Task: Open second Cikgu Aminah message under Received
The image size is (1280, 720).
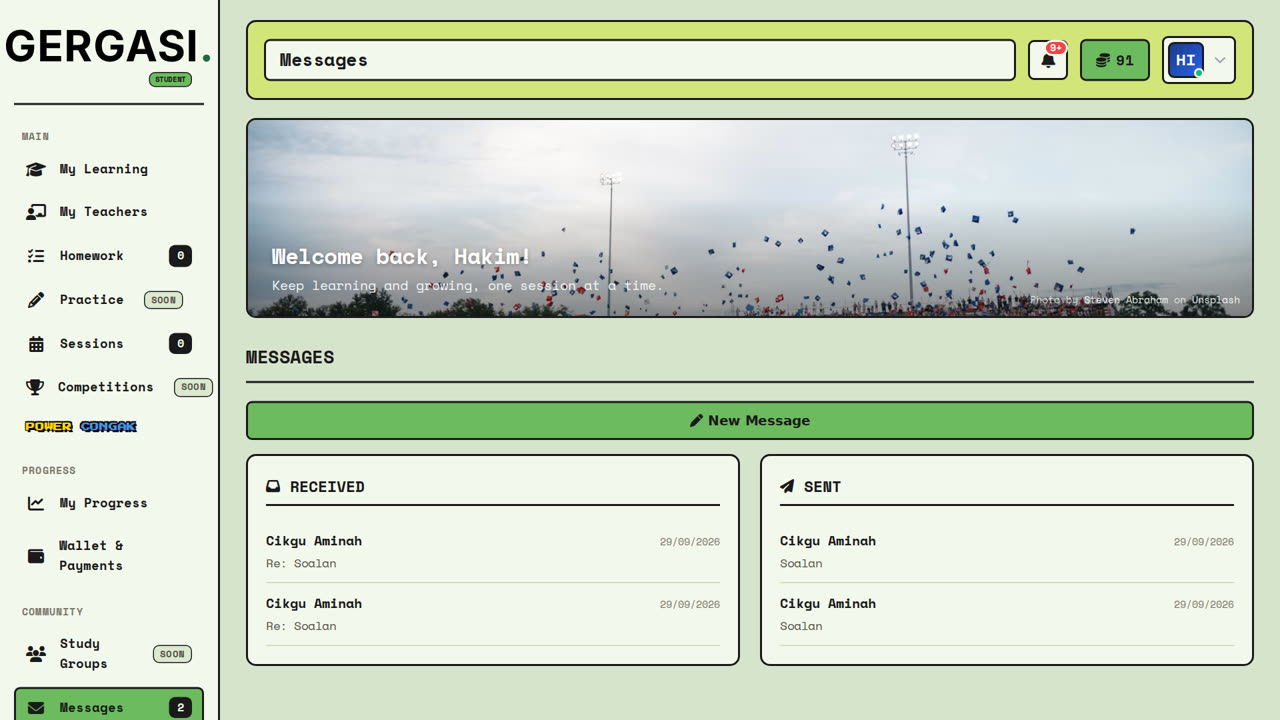Action: 493,615
